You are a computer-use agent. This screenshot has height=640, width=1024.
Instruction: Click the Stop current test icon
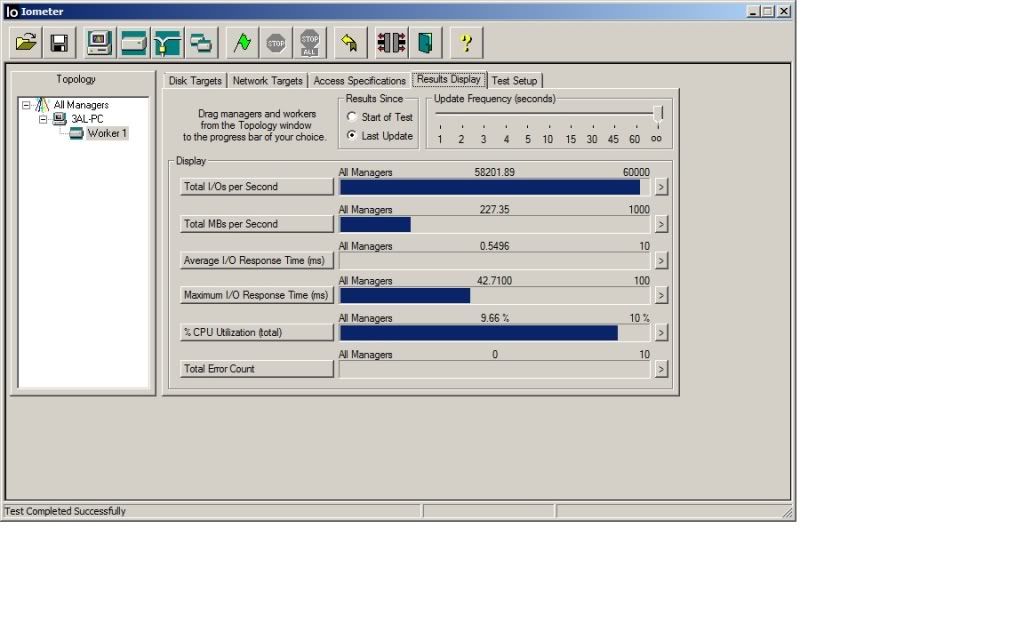tap(276, 43)
